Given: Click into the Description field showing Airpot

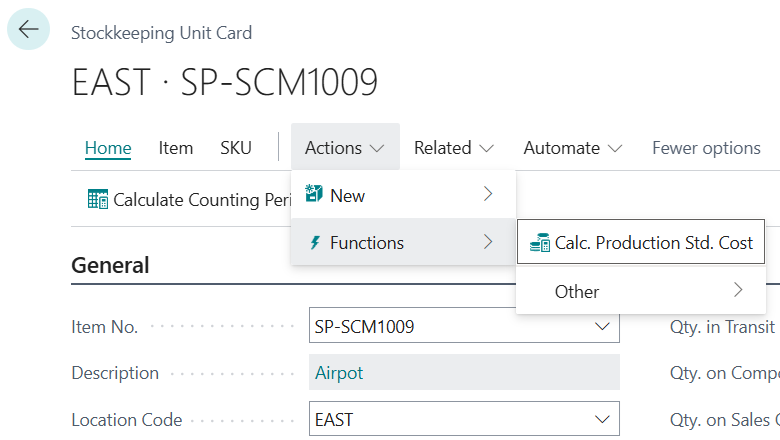Looking at the screenshot, I should [464, 373].
